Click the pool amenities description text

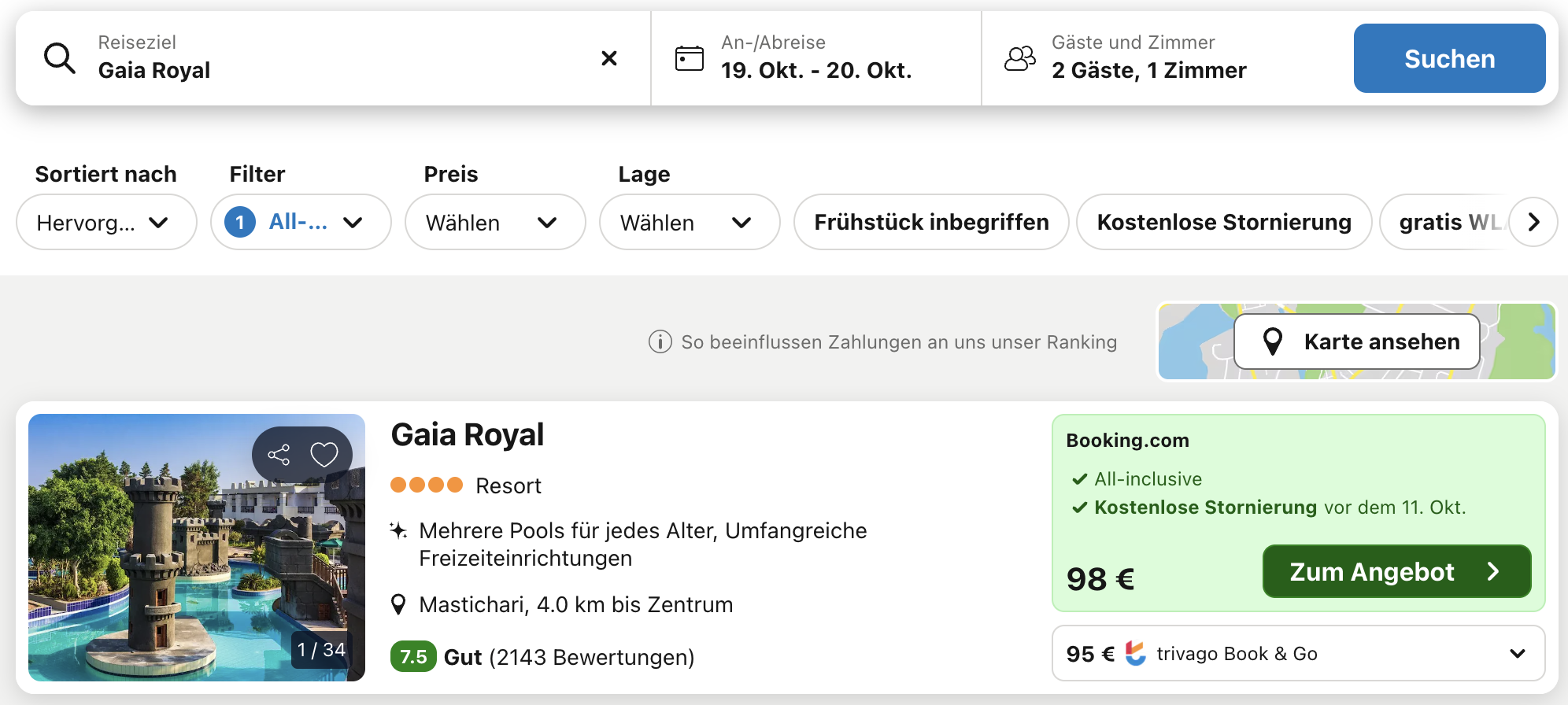click(643, 544)
